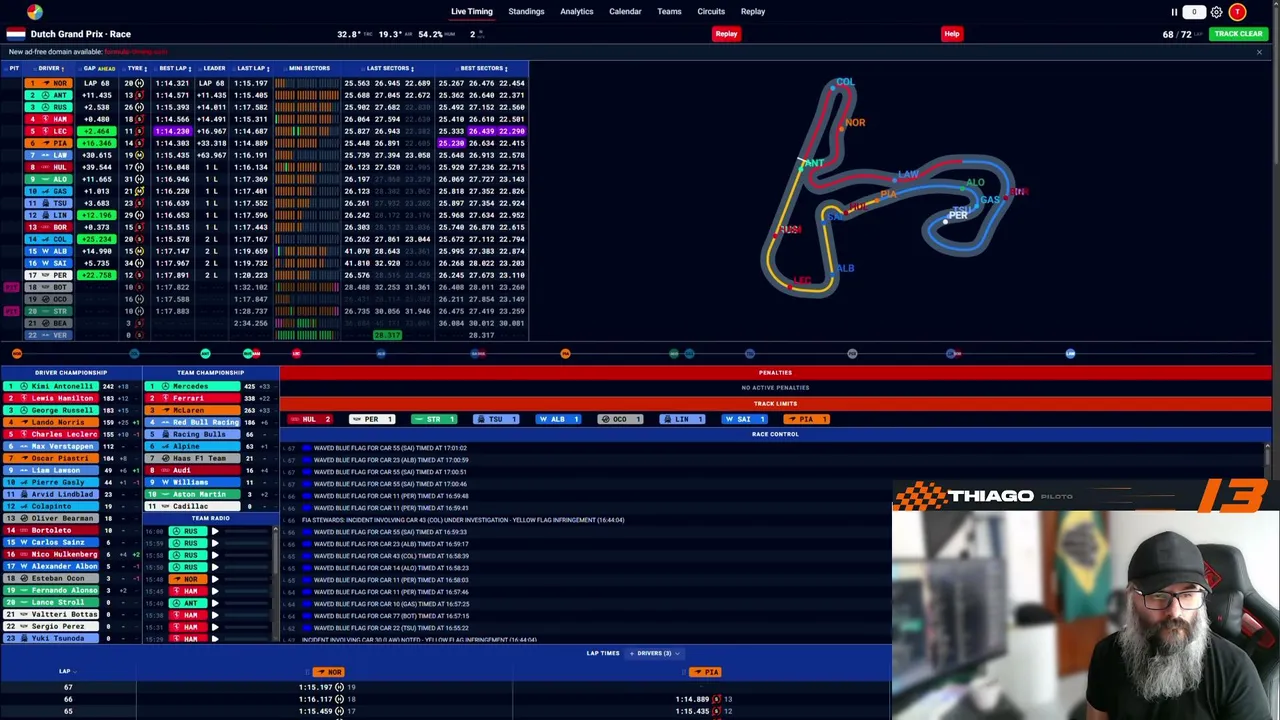Click the ALB track limits badge
The height and width of the screenshot is (720, 1280).
(x=557, y=419)
